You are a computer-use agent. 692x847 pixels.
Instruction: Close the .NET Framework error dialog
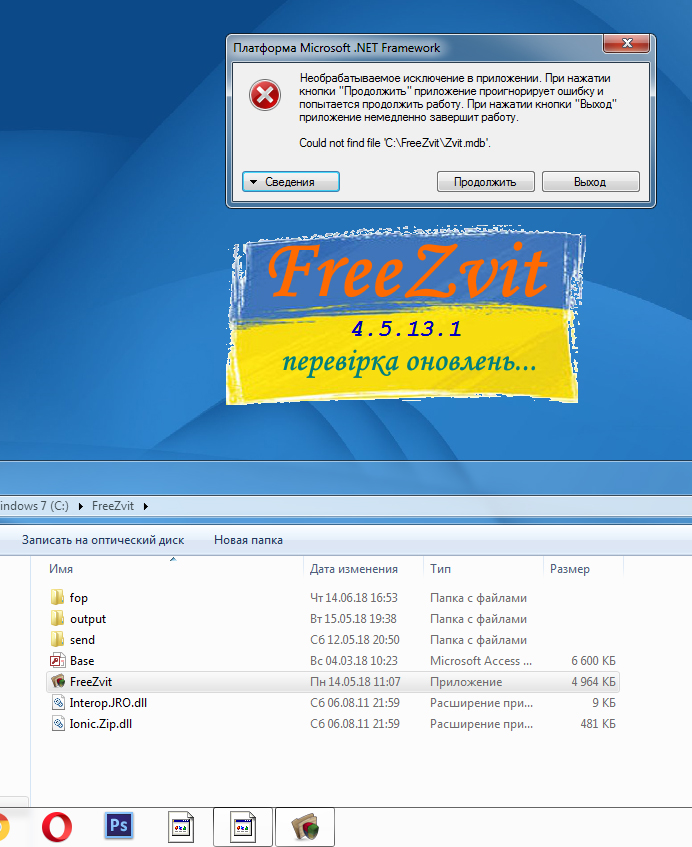tap(628, 46)
